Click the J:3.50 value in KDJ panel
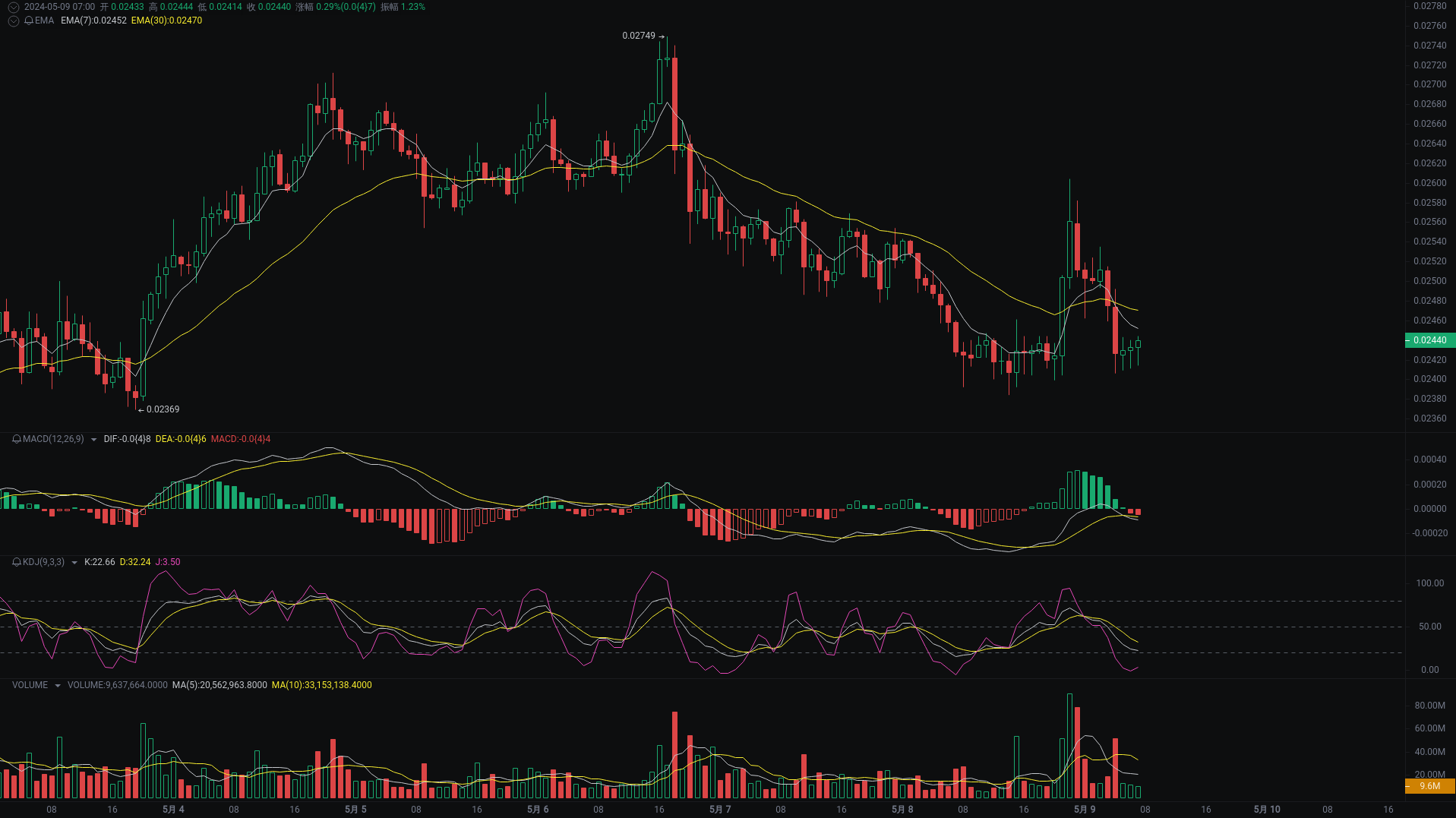The width and height of the screenshot is (1456, 818). pos(167,562)
